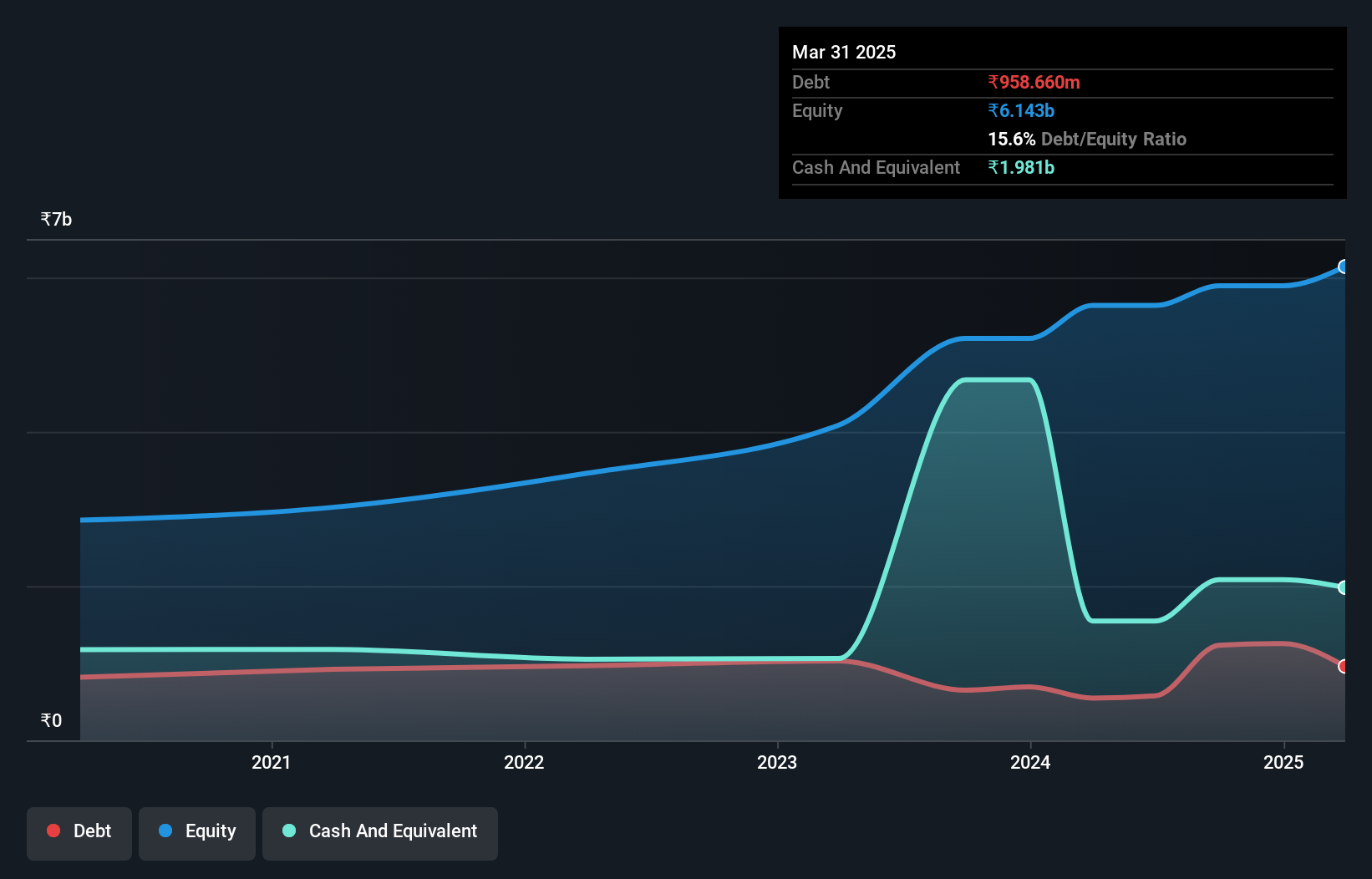Click the Mar 31 2025 tooltip header

(844, 52)
